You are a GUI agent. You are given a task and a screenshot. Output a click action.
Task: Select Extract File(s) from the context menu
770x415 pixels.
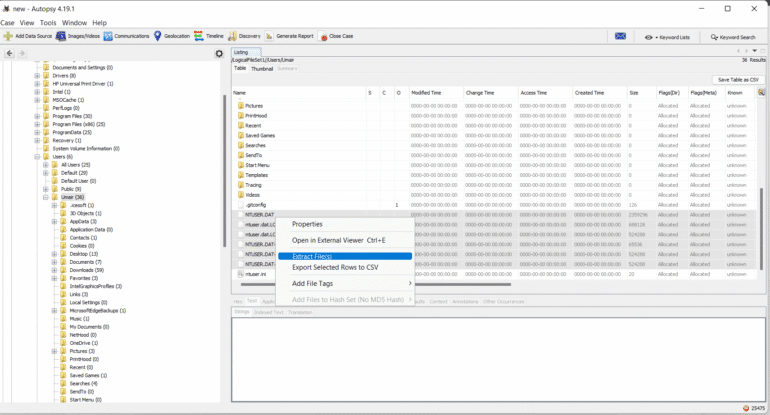(312, 256)
